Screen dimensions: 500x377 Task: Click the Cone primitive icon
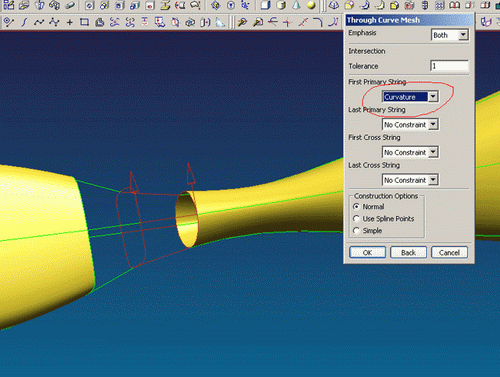pyautogui.click(x=296, y=5)
